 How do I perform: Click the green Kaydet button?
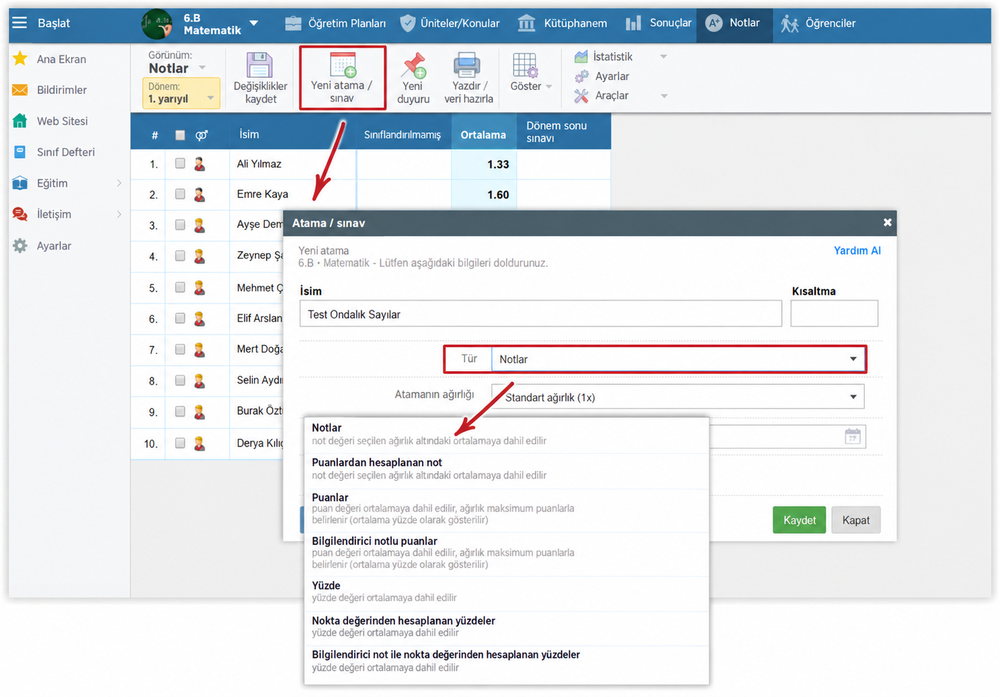799,520
